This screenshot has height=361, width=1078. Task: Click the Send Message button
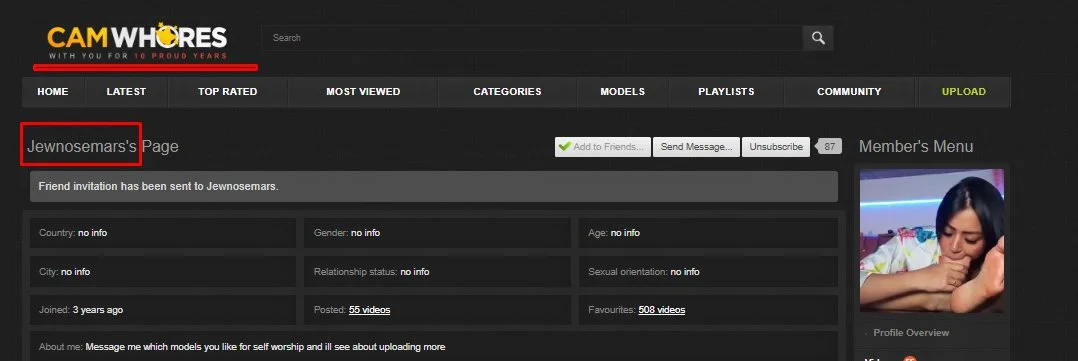(x=696, y=146)
